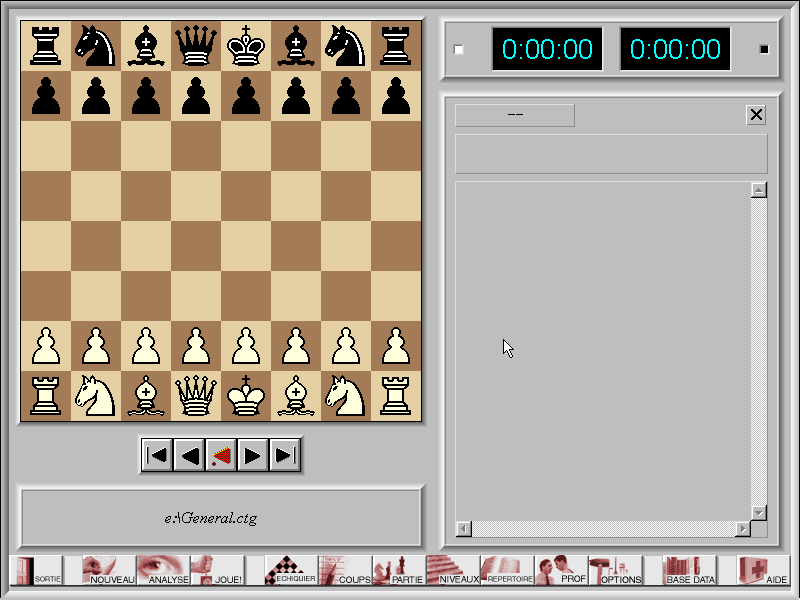The image size is (800, 600).
Task: Open the COUPS moves icon
Action: click(x=345, y=570)
